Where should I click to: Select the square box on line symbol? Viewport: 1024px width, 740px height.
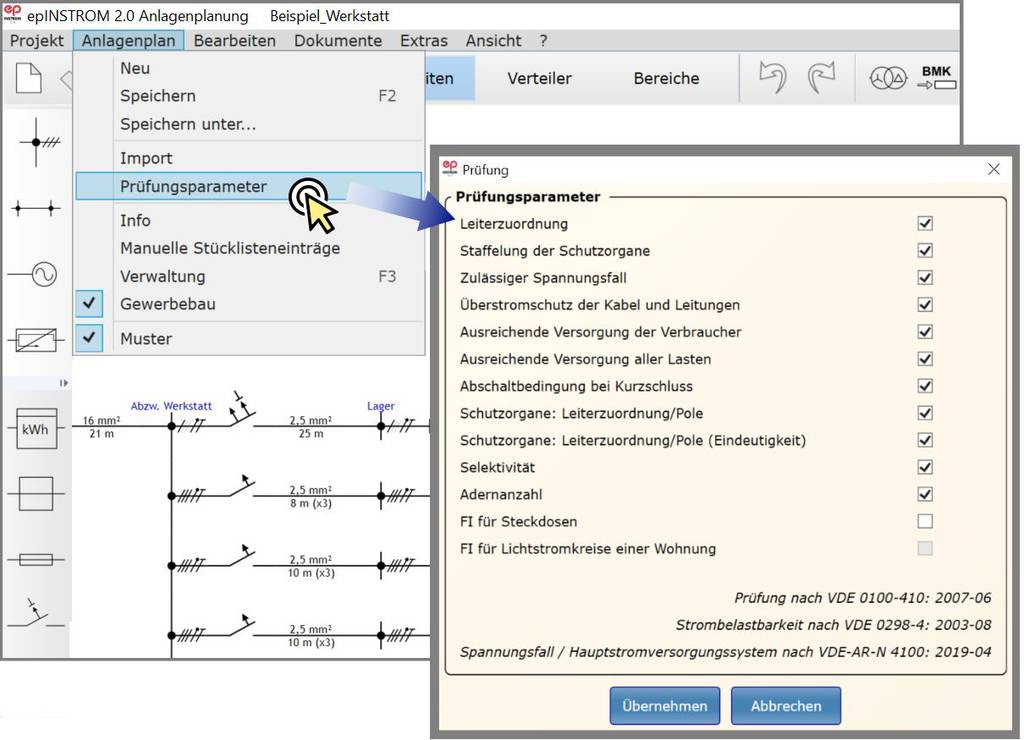coord(36,493)
